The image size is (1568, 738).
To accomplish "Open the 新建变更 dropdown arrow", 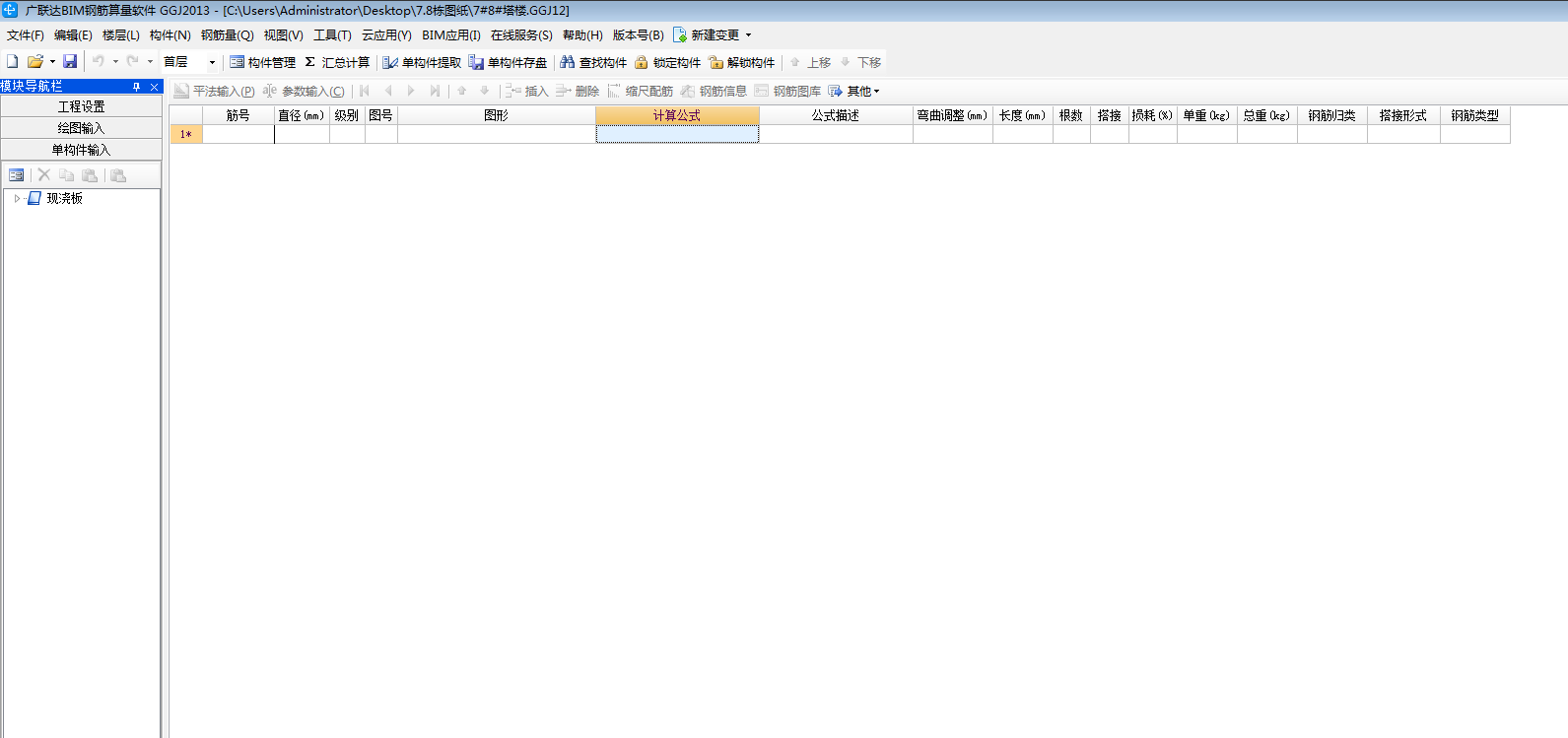I will [x=748, y=34].
